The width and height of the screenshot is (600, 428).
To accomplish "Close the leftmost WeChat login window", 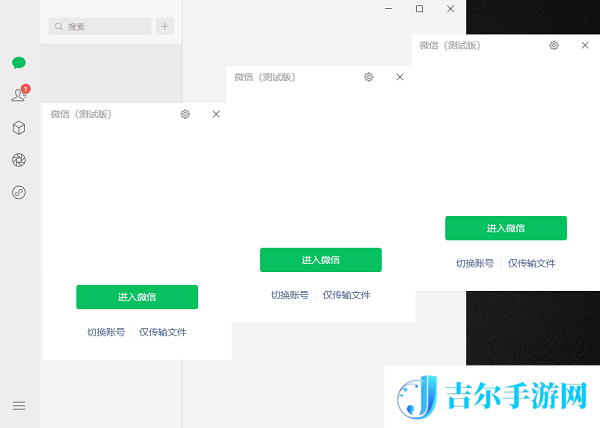I will (x=216, y=114).
